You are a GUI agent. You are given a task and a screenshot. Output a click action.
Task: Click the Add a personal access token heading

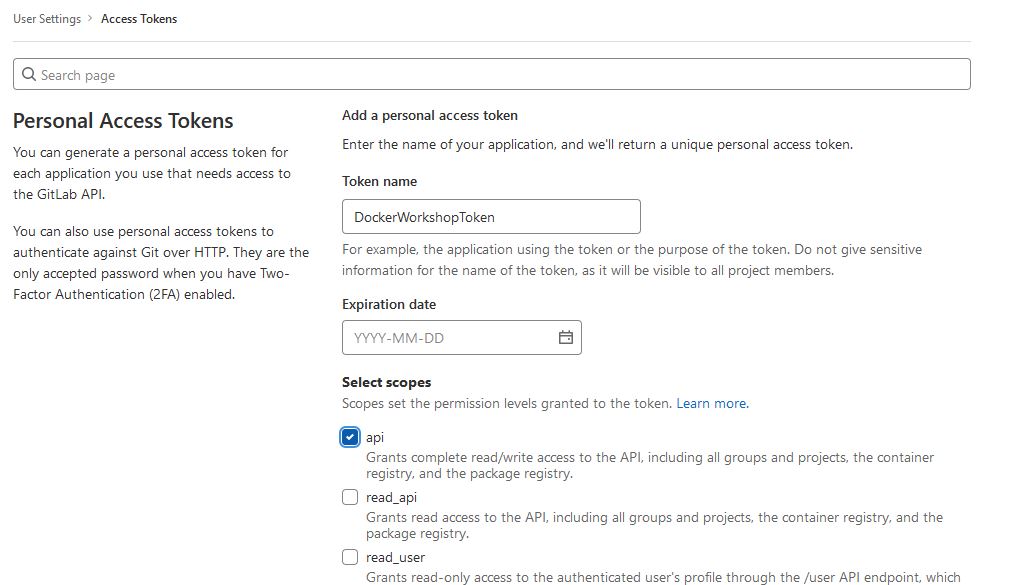[429, 116]
